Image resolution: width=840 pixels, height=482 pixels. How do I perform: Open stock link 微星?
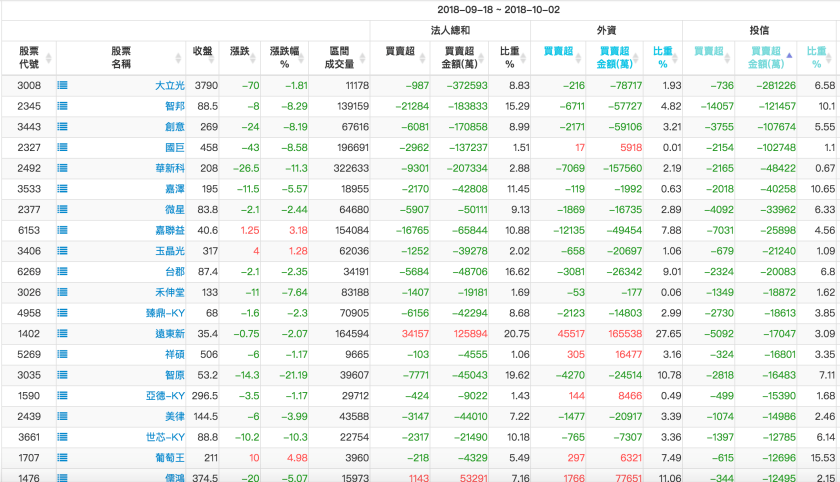click(175, 209)
